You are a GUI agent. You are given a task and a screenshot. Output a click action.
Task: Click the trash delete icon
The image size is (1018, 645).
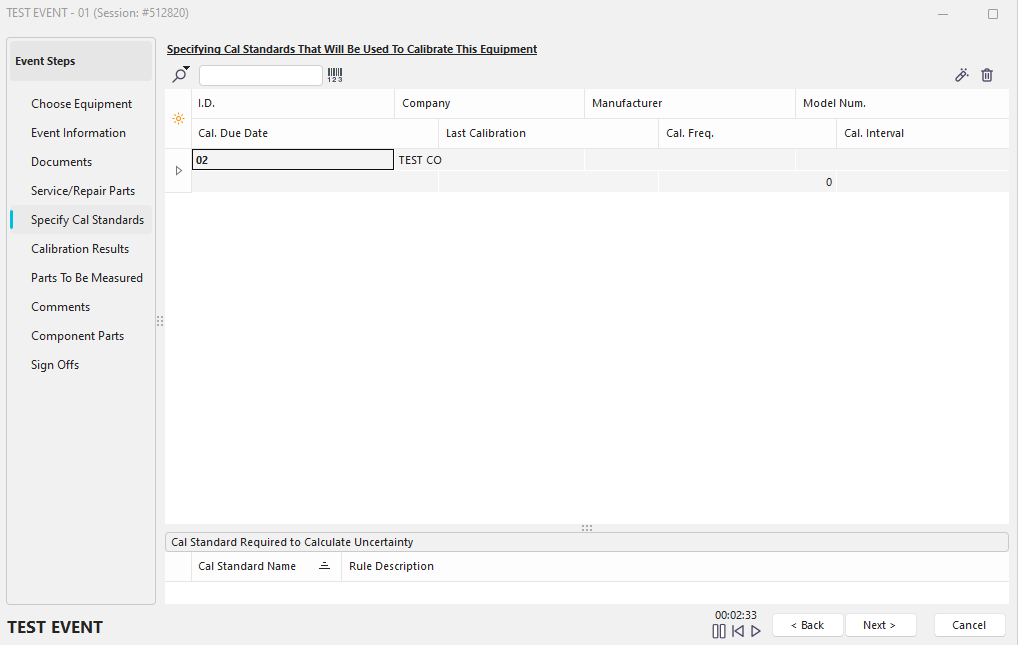[x=987, y=75]
